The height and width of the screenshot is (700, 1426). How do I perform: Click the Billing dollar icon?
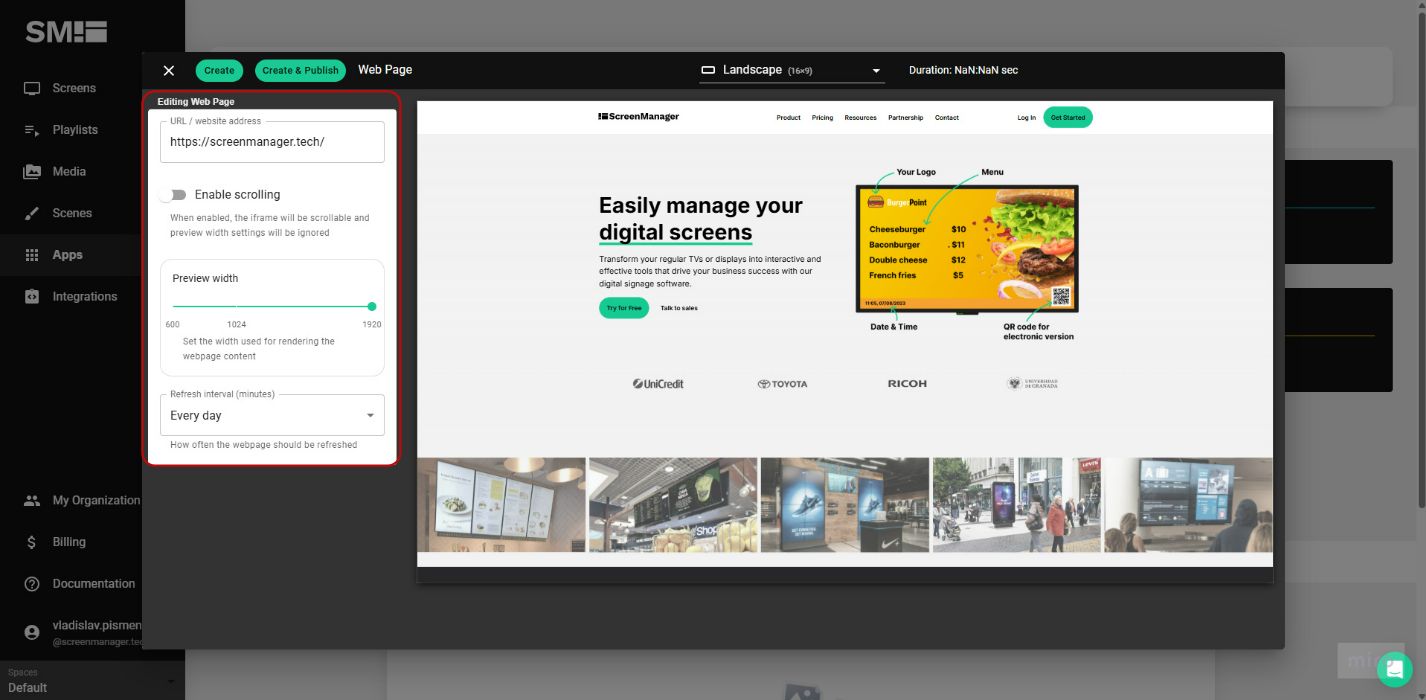point(33,541)
